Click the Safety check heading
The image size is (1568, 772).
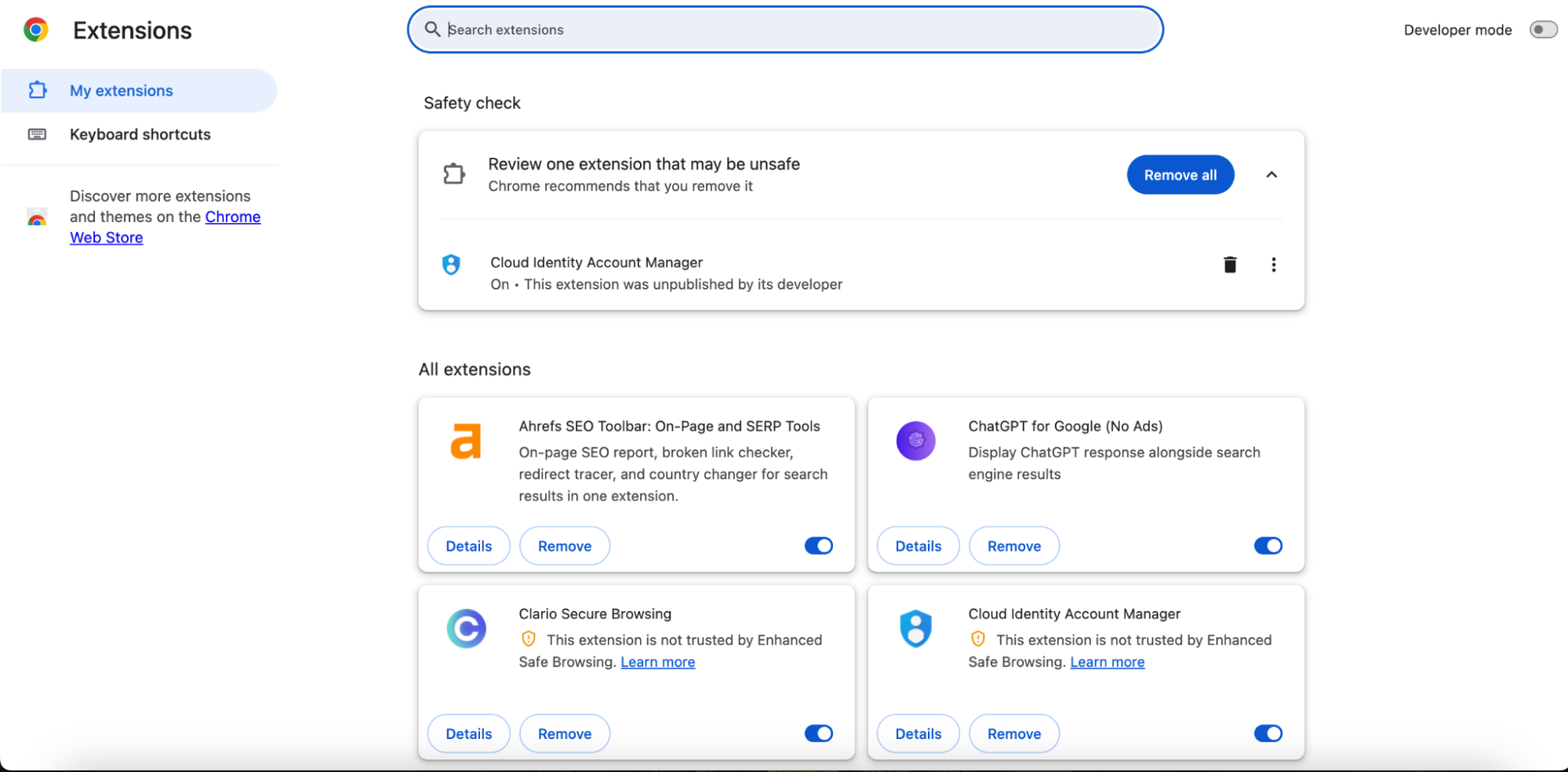click(472, 103)
